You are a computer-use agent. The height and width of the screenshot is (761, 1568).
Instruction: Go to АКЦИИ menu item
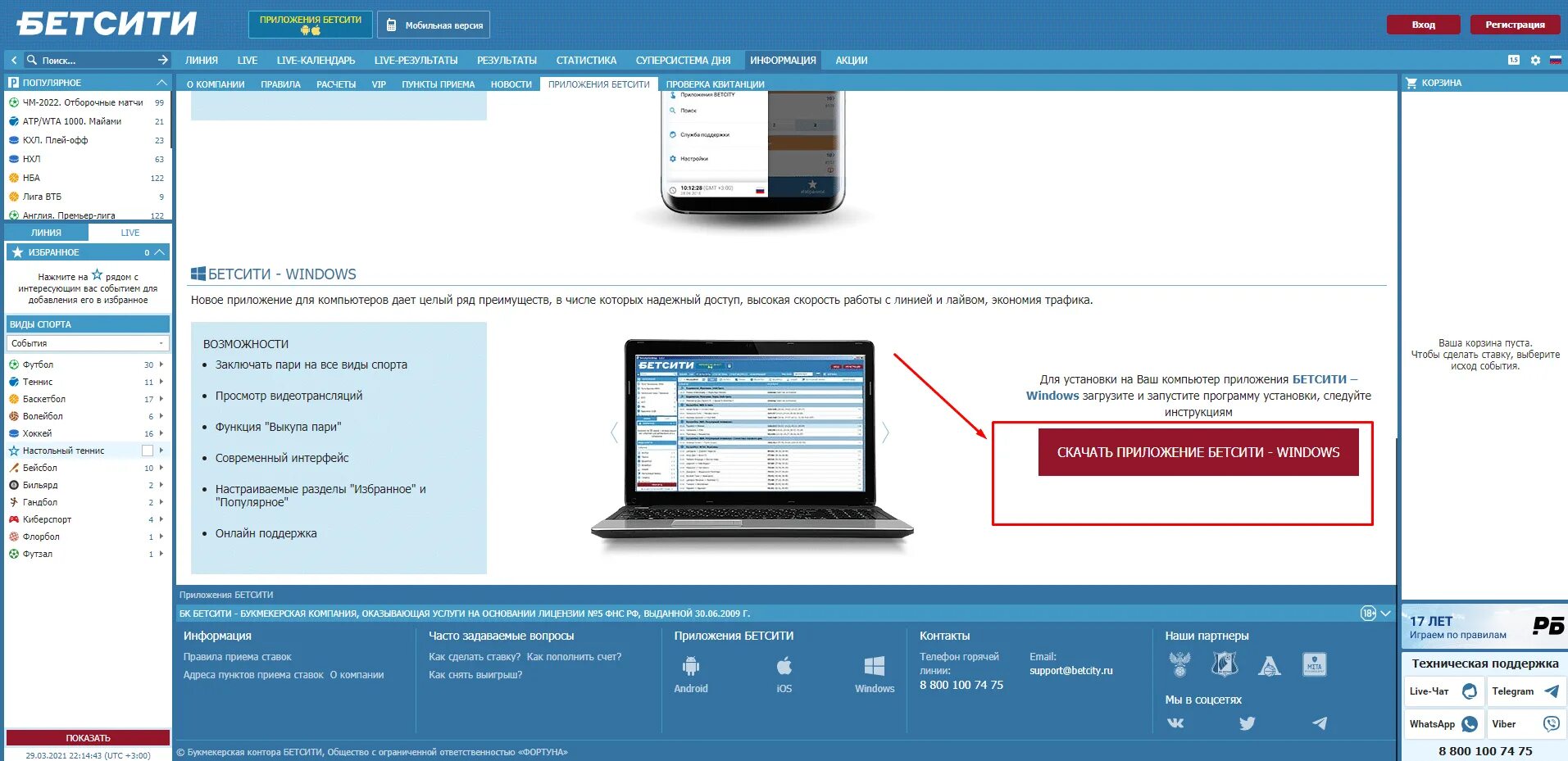852,60
